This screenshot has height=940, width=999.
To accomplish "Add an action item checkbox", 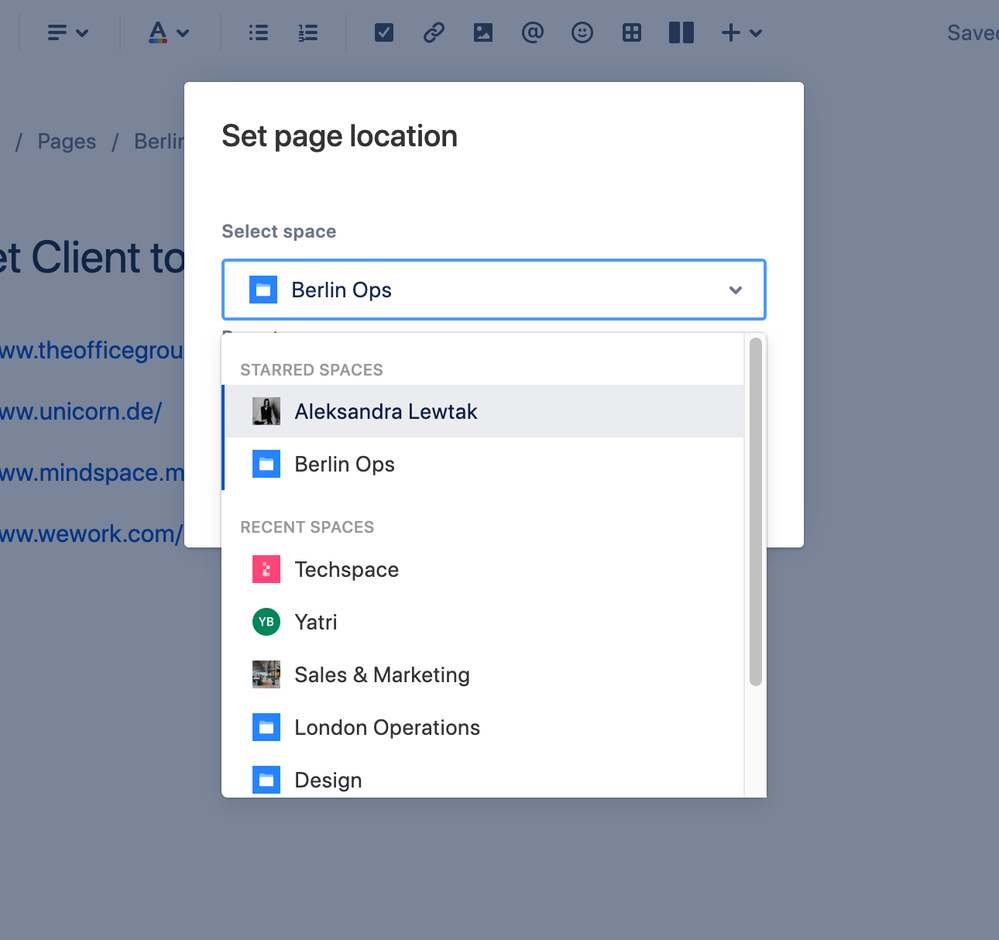I will (x=384, y=33).
